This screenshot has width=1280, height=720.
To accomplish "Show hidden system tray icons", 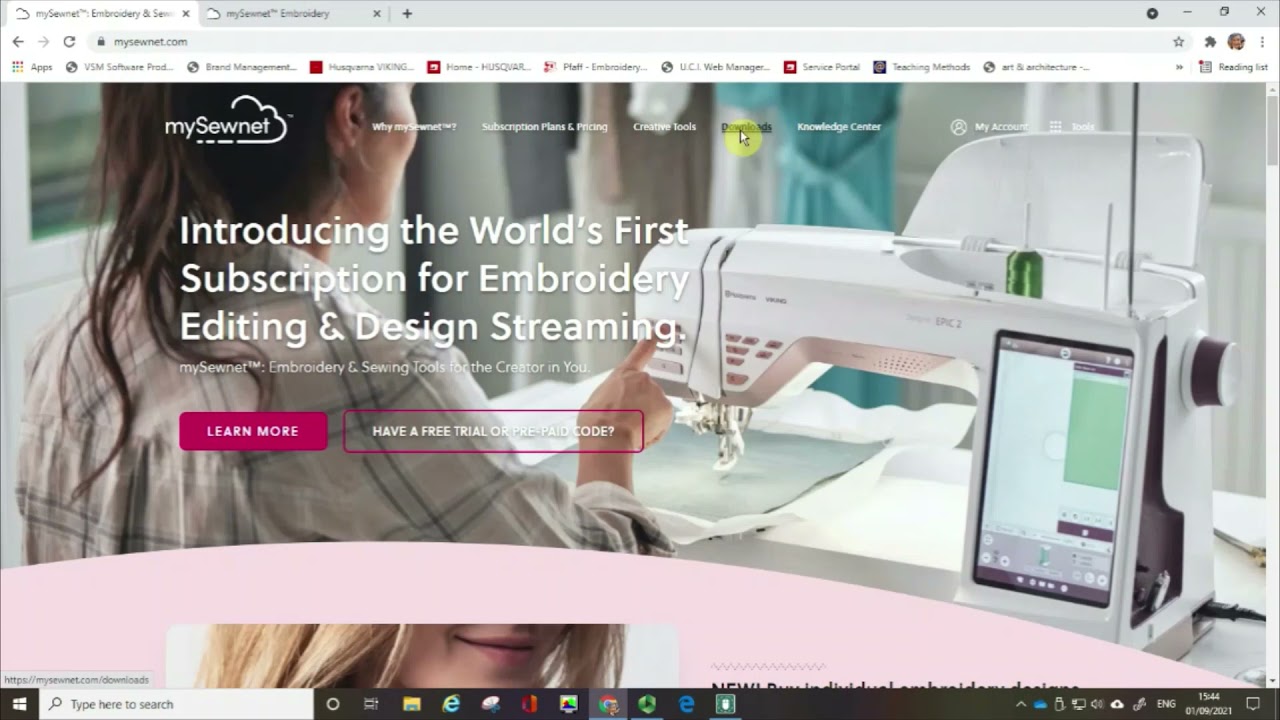I will 1021,704.
